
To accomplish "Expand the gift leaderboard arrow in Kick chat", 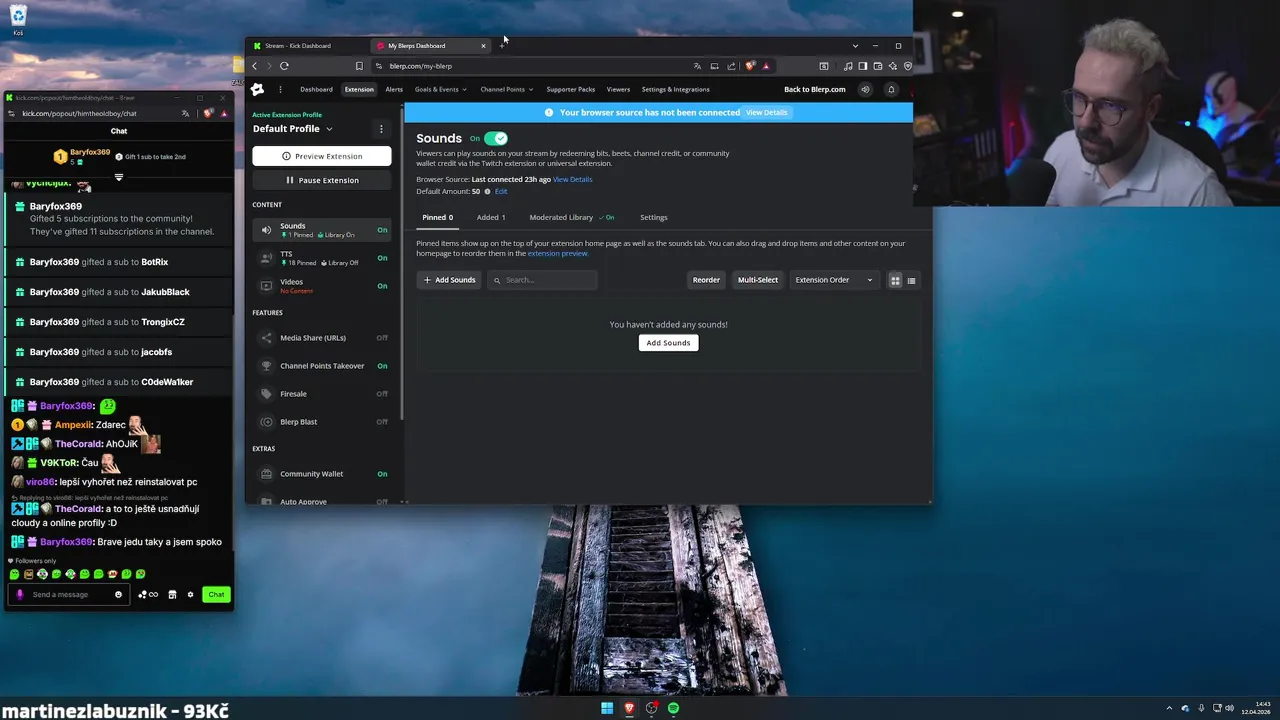I will (118, 177).
